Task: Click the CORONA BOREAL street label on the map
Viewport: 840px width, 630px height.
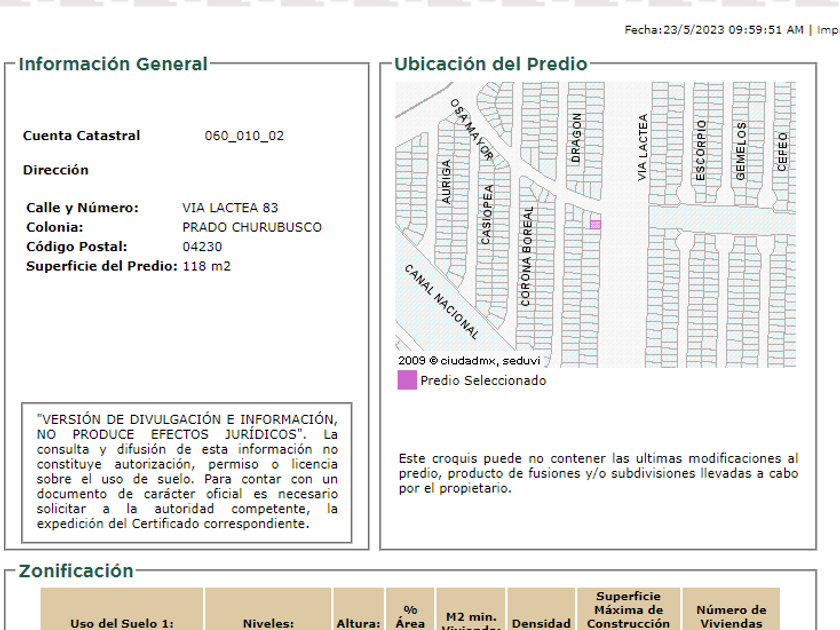Action: click(526, 256)
